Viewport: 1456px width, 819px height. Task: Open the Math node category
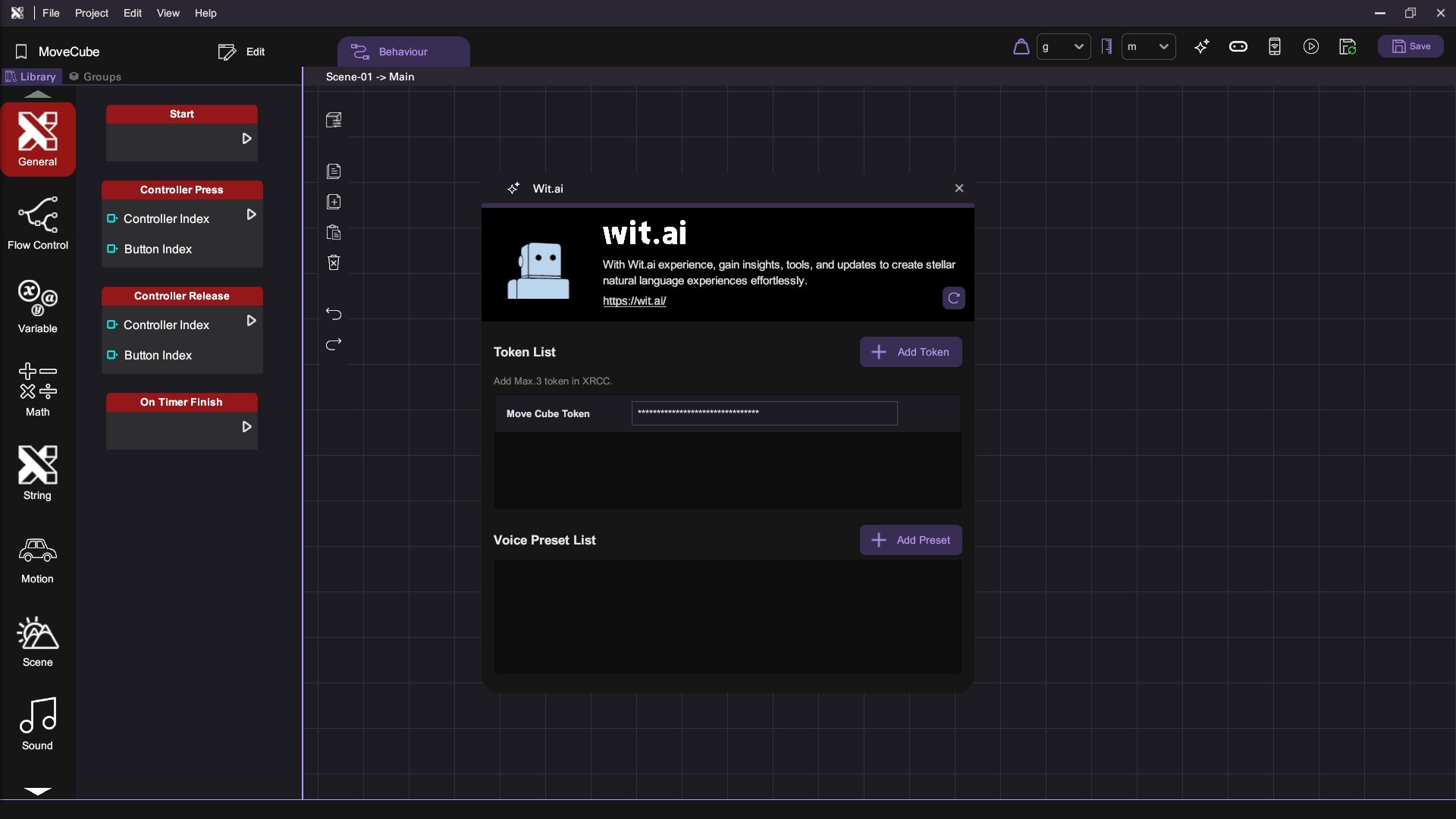pos(37,390)
